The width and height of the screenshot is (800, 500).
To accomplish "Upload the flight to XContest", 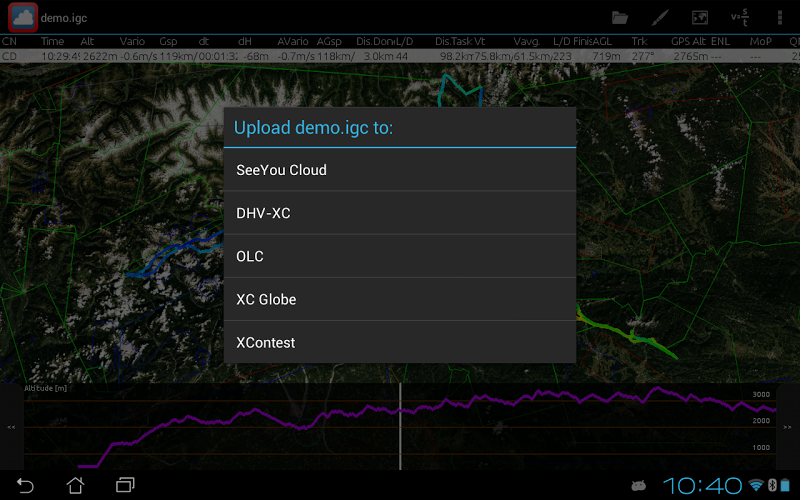I will (399, 342).
